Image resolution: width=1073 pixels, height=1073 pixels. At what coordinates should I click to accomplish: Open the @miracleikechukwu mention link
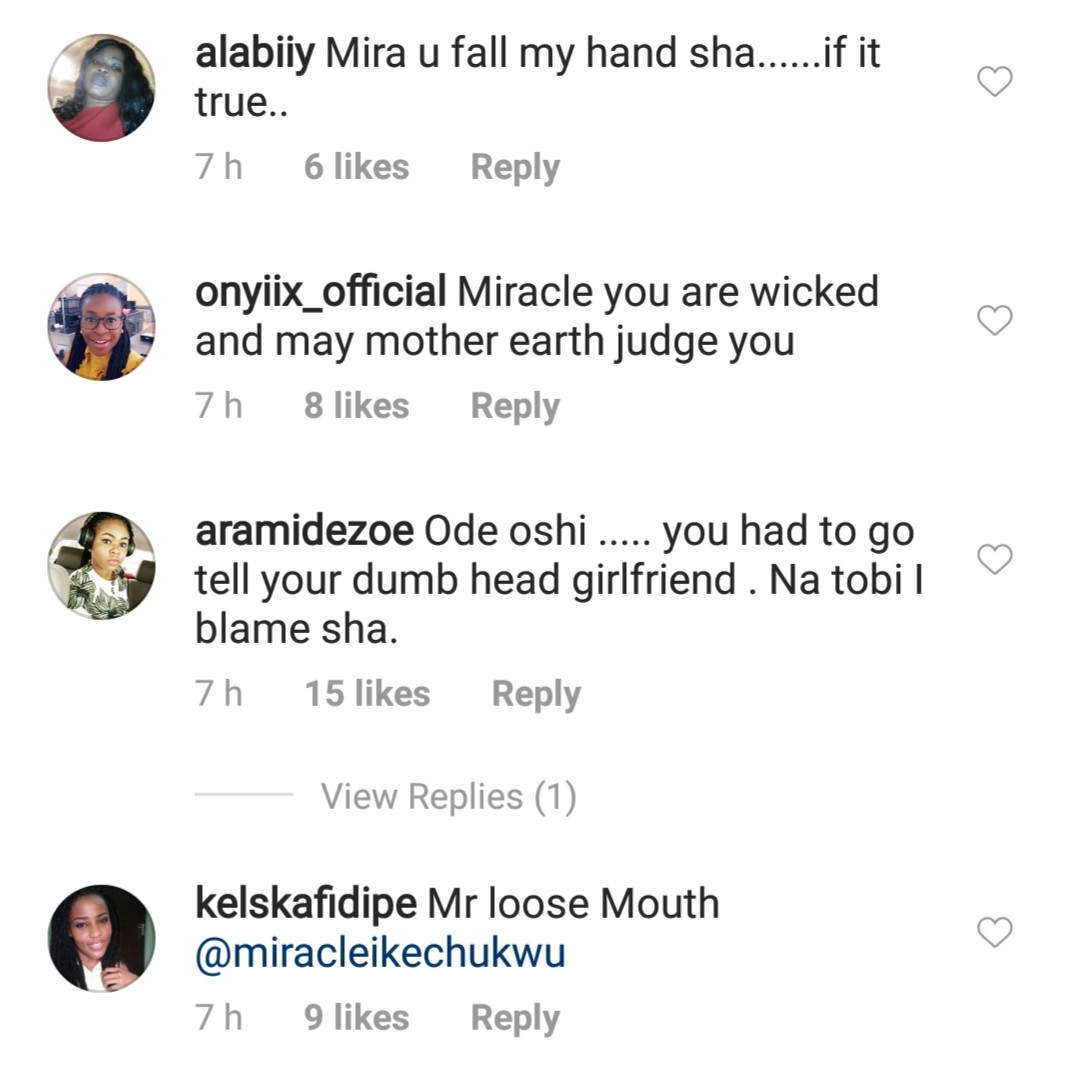click(380, 953)
